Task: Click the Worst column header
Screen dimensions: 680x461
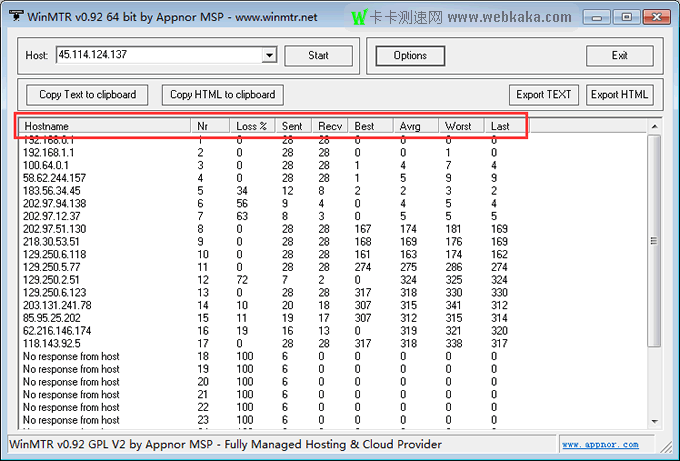Action: [x=462, y=126]
